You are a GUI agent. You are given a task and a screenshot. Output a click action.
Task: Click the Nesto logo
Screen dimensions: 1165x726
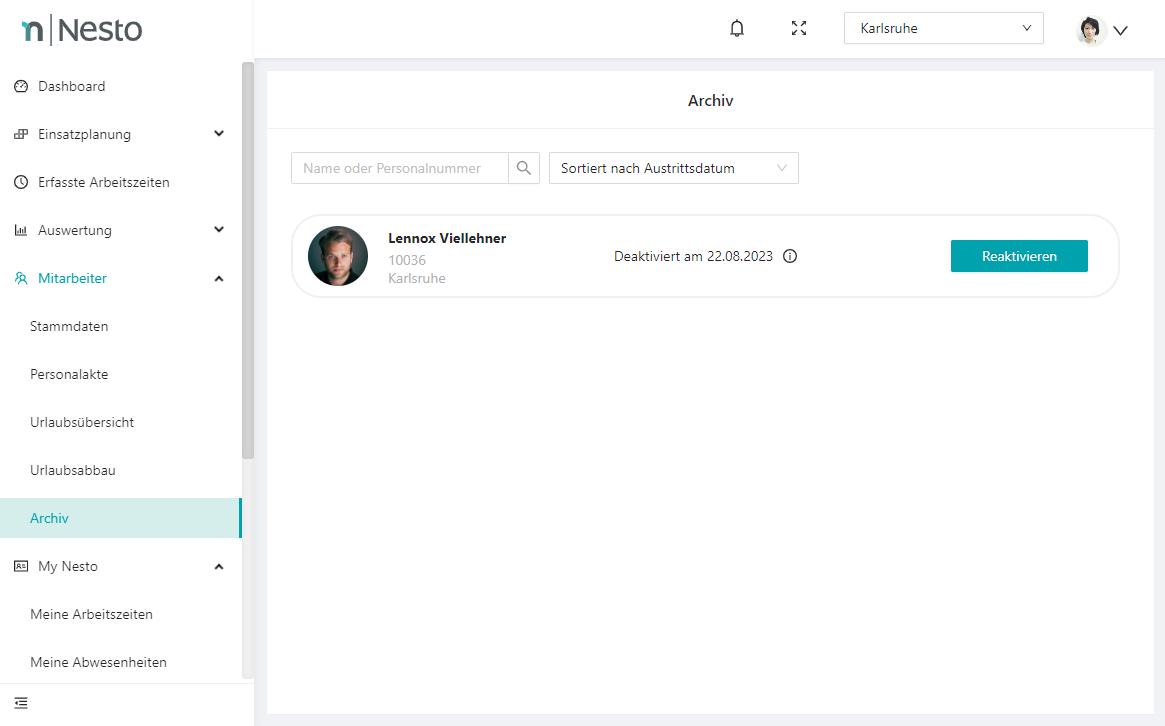pyautogui.click(x=82, y=30)
